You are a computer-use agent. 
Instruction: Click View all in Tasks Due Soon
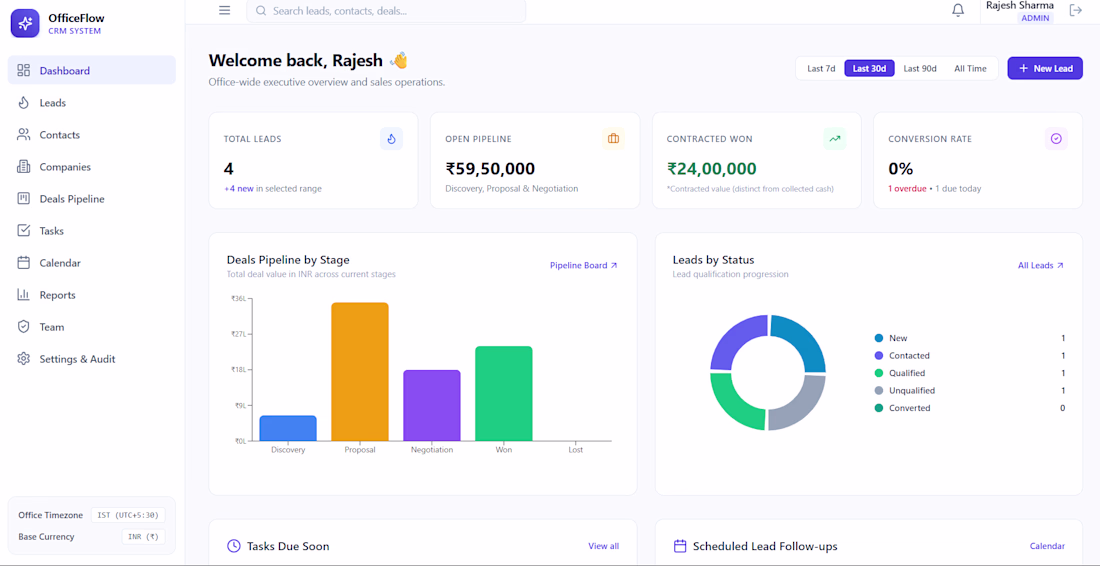[603, 546]
